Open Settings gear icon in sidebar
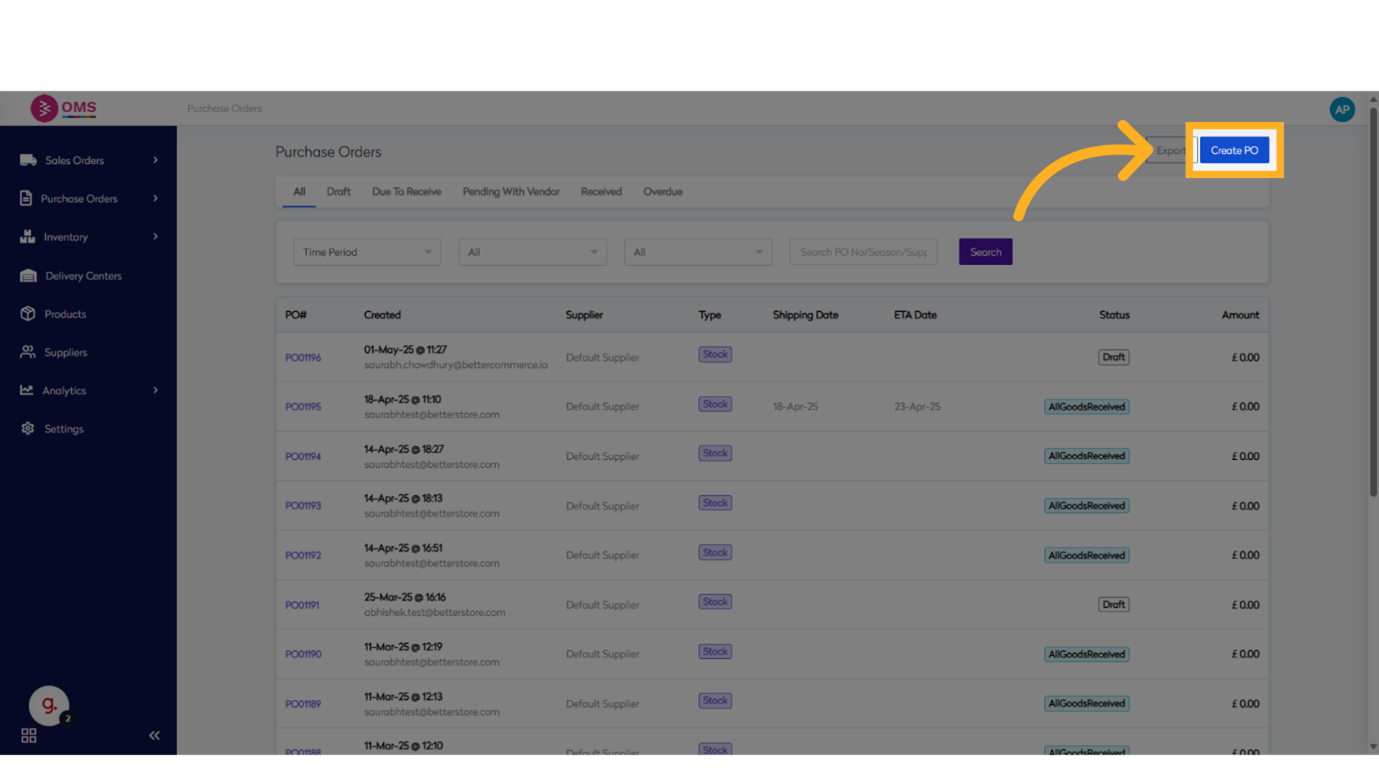This screenshot has height=776, width=1379. [x=28, y=429]
